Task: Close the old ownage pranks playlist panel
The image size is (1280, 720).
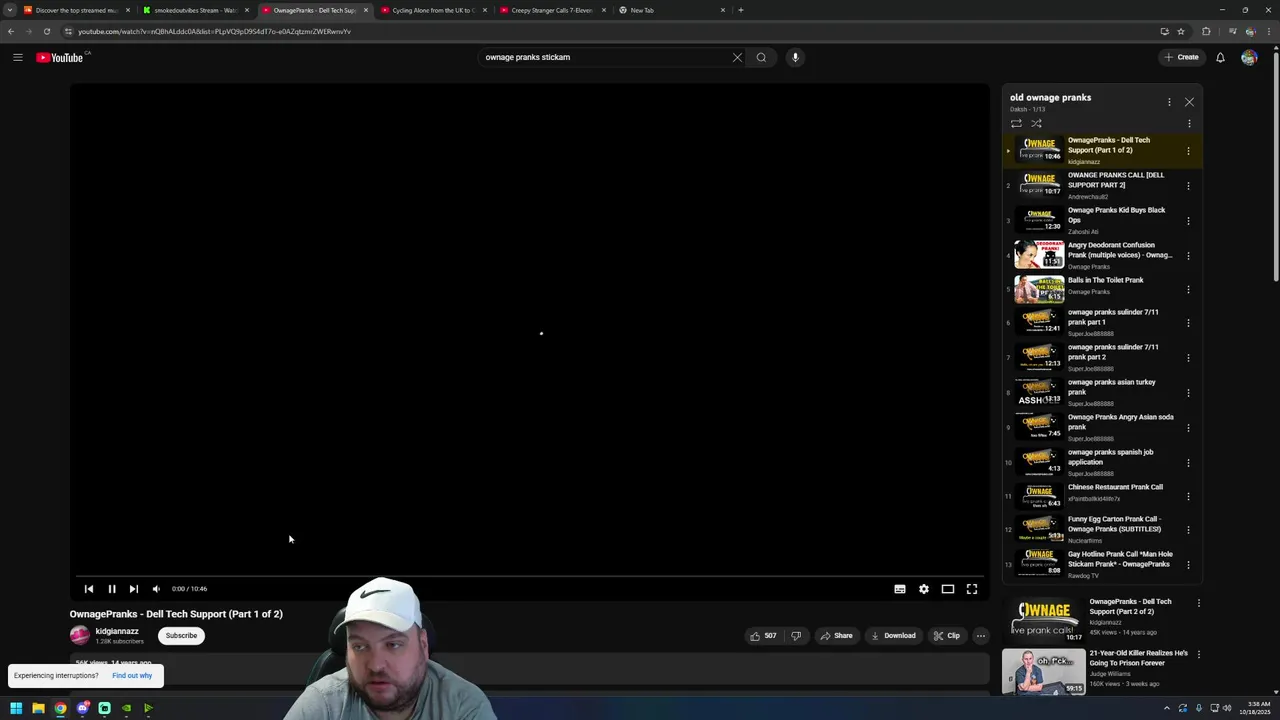Action: point(1189,102)
